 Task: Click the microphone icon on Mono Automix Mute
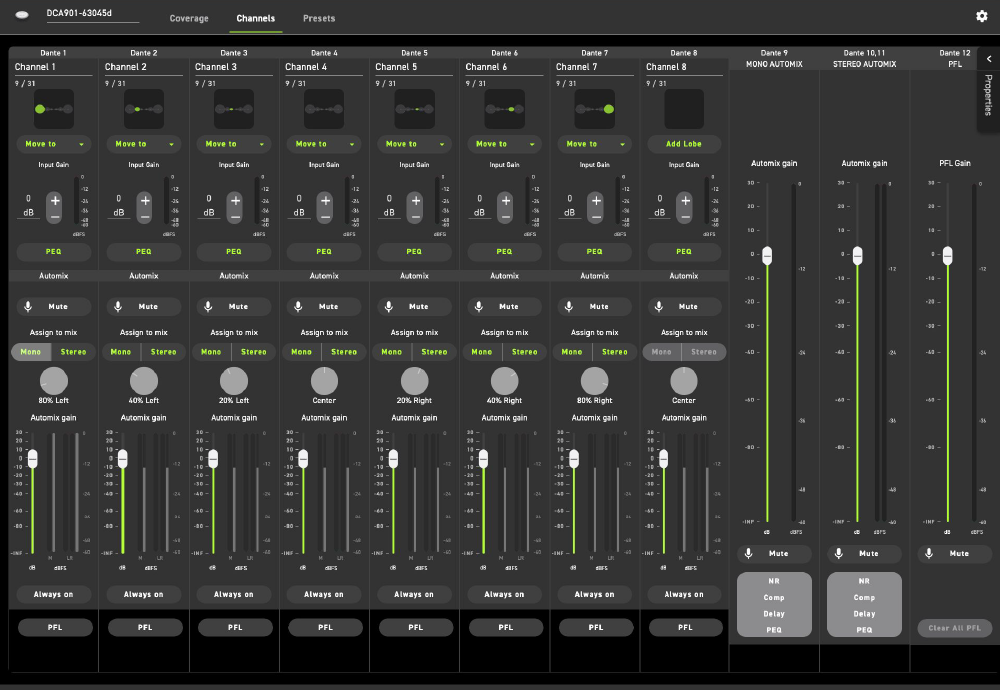[x=749, y=553]
